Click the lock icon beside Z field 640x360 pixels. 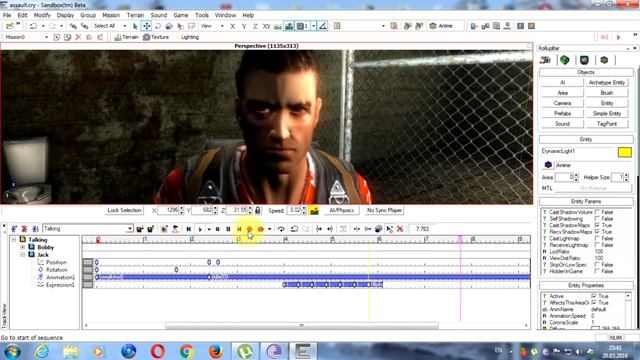point(258,211)
